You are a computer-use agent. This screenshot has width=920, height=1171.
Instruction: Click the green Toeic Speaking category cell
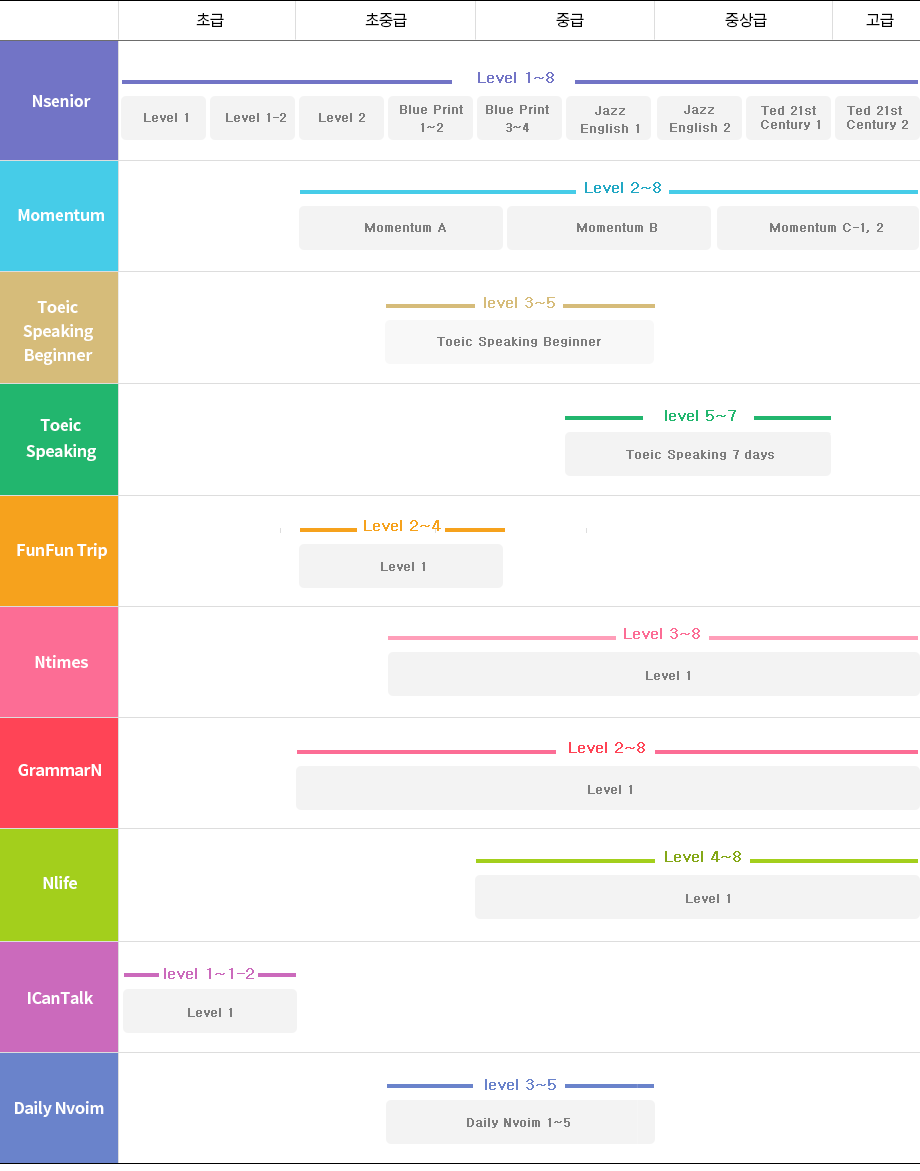coord(59,439)
